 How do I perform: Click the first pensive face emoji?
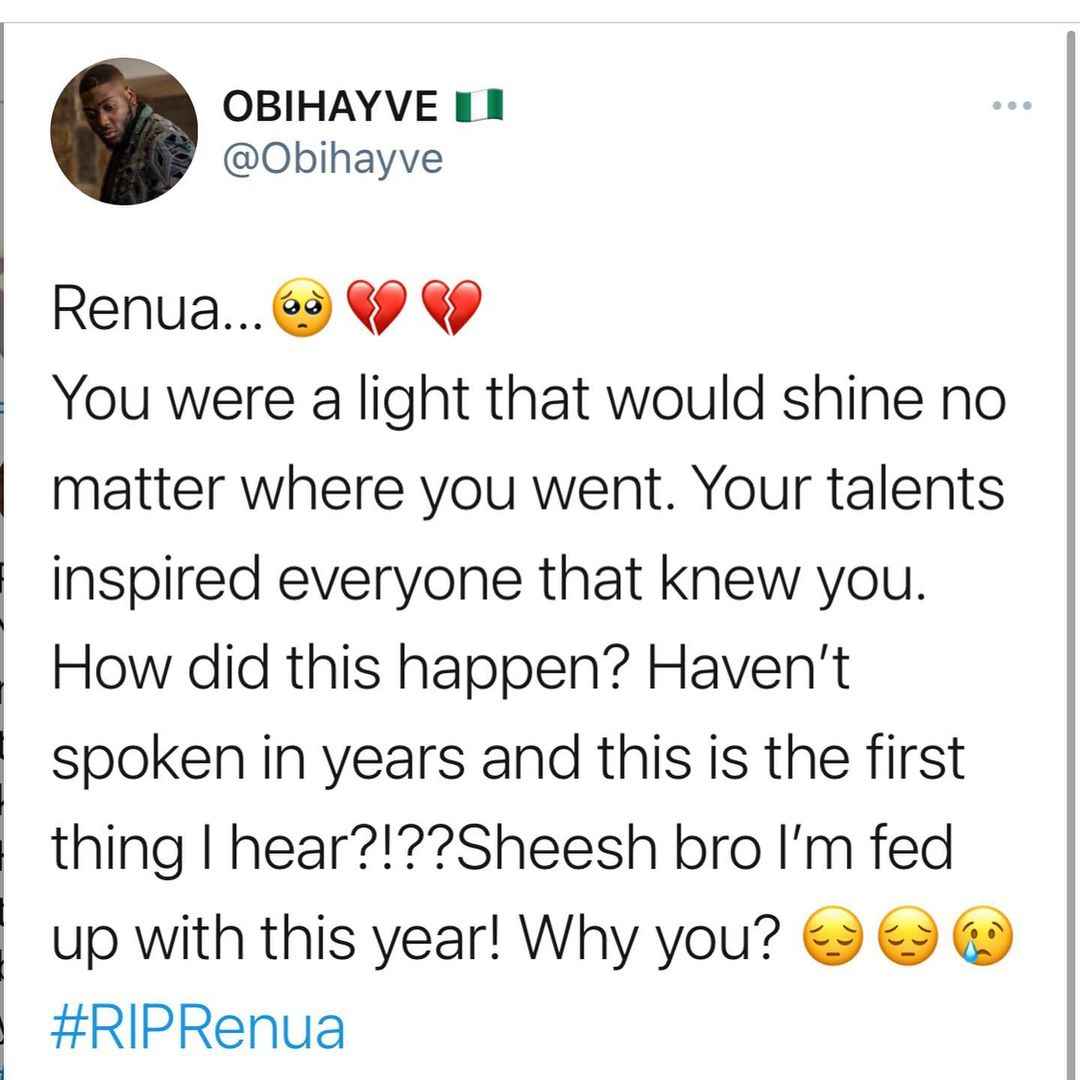coord(832,939)
